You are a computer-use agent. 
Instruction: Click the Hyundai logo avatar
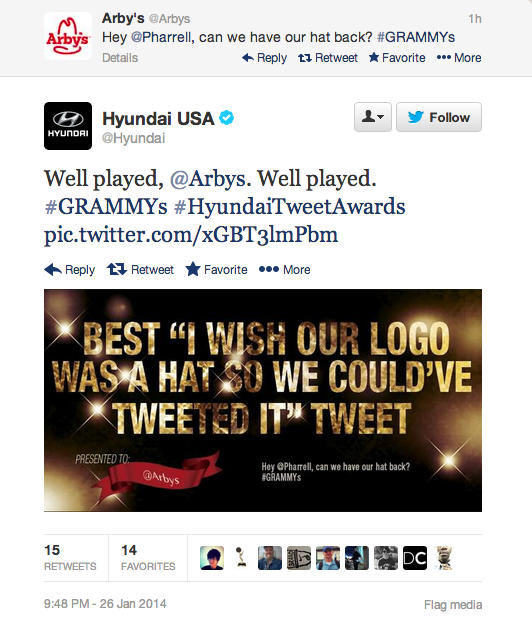68,126
